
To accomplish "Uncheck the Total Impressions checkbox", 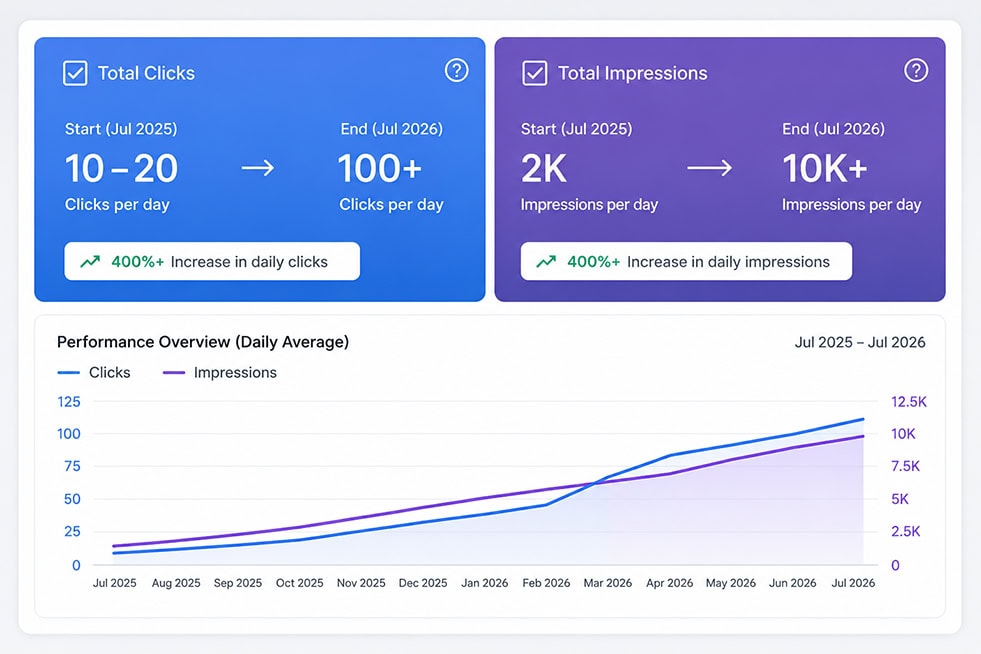I will 535,73.
